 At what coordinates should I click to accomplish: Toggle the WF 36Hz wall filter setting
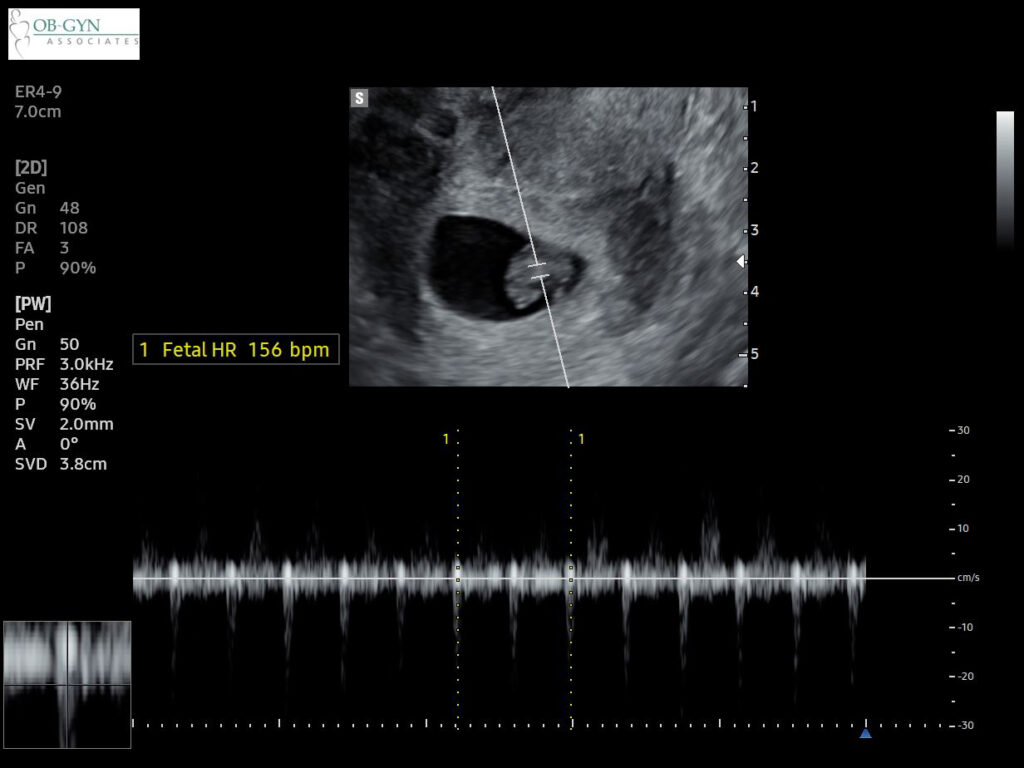point(57,384)
